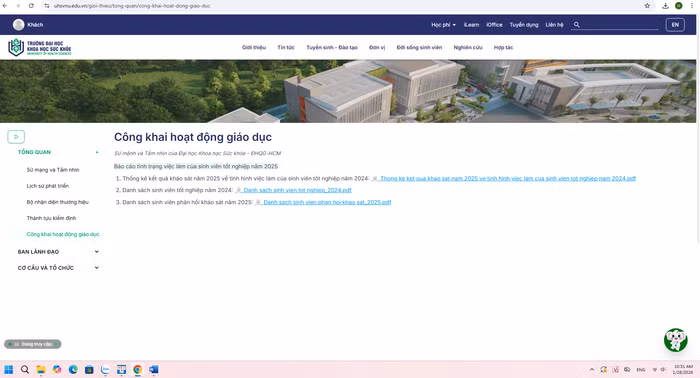Collapse the TỔNG QUAN sidebar section

97,152
